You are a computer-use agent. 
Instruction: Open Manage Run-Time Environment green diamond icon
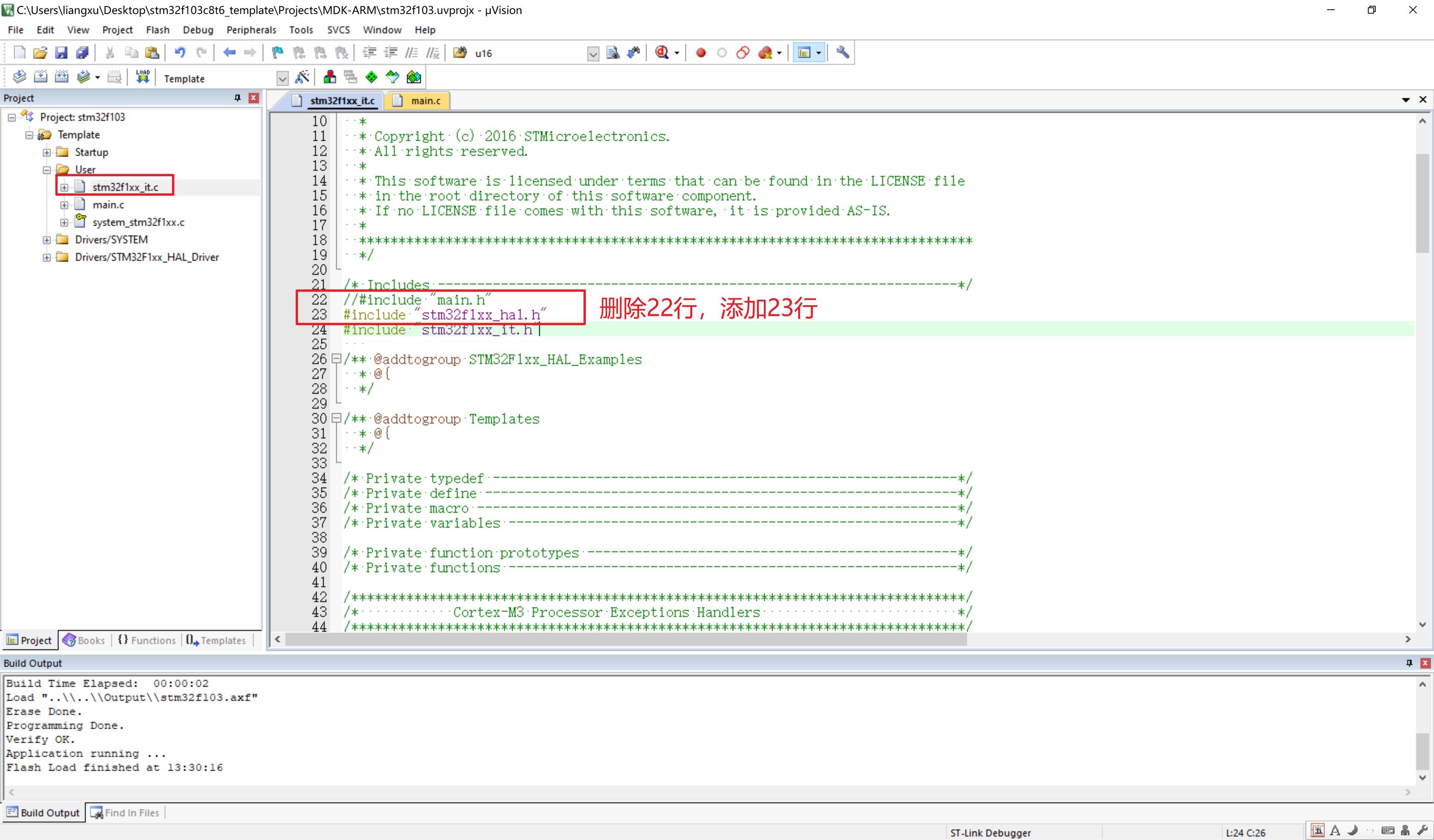click(x=371, y=77)
